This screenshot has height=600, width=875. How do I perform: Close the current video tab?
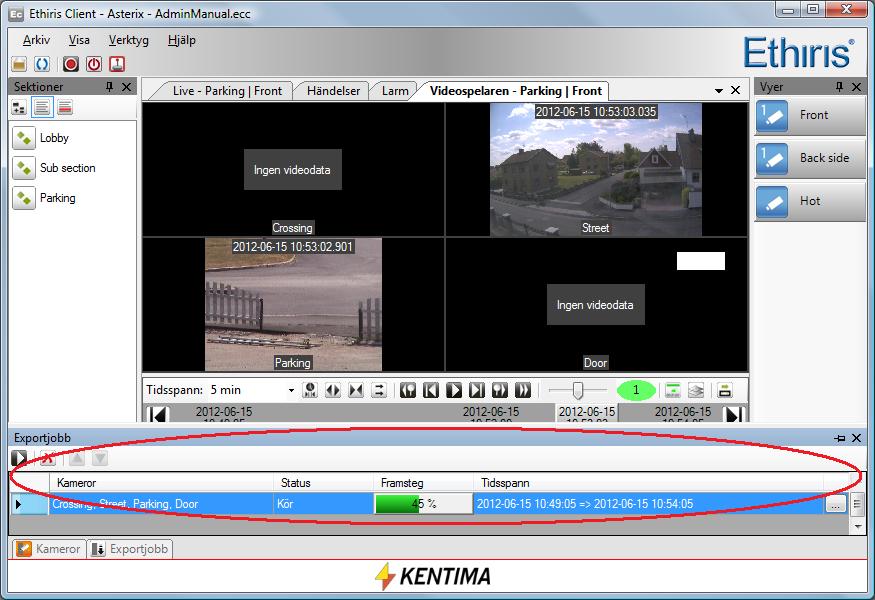pyautogui.click(x=735, y=90)
